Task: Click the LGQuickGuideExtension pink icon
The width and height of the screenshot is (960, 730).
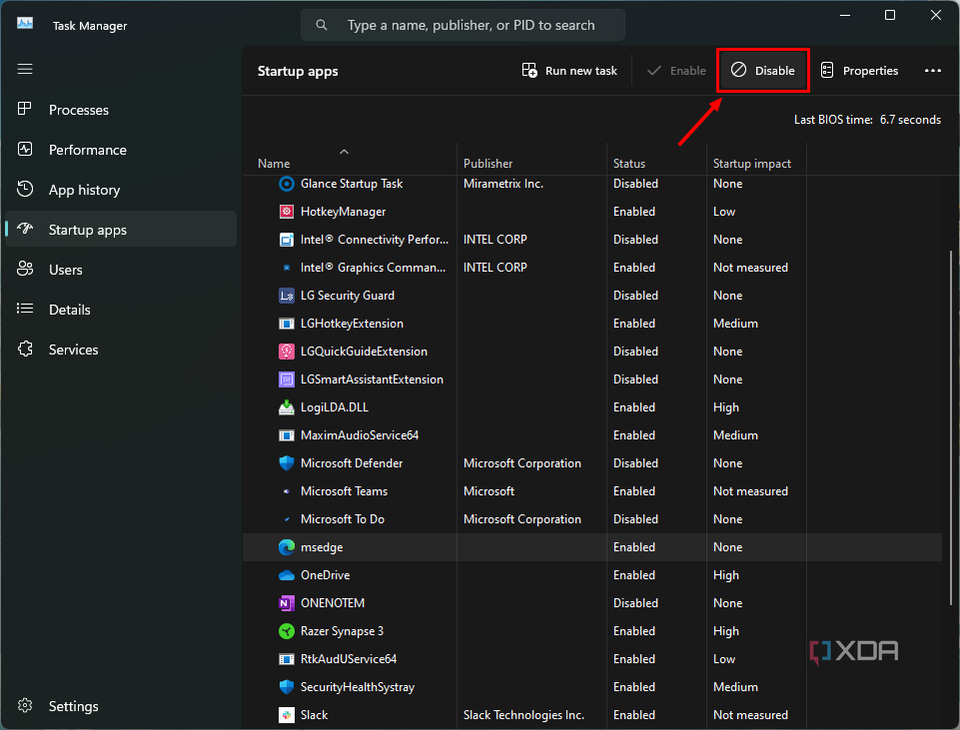Action: 287,352
